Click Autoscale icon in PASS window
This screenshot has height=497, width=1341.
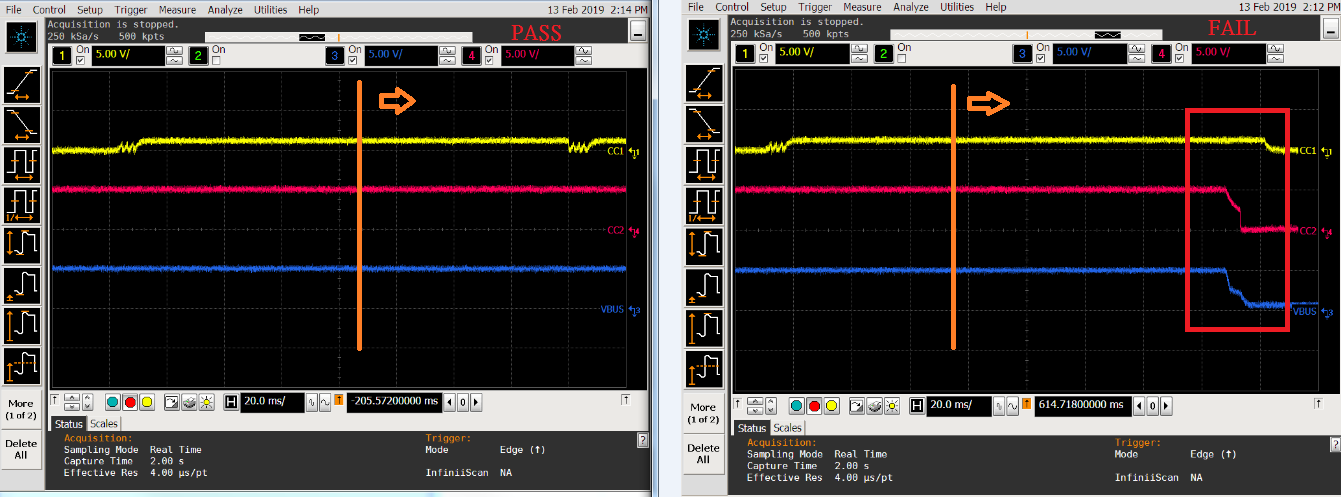point(171,402)
